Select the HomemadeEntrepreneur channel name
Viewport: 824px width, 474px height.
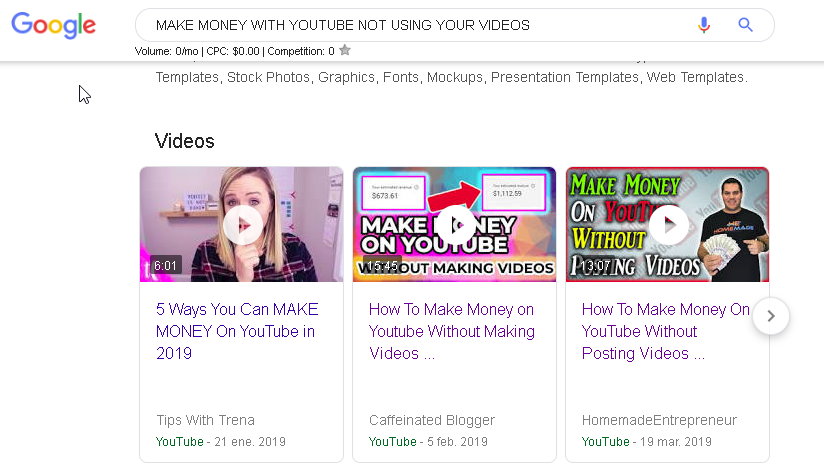click(x=659, y=420)
